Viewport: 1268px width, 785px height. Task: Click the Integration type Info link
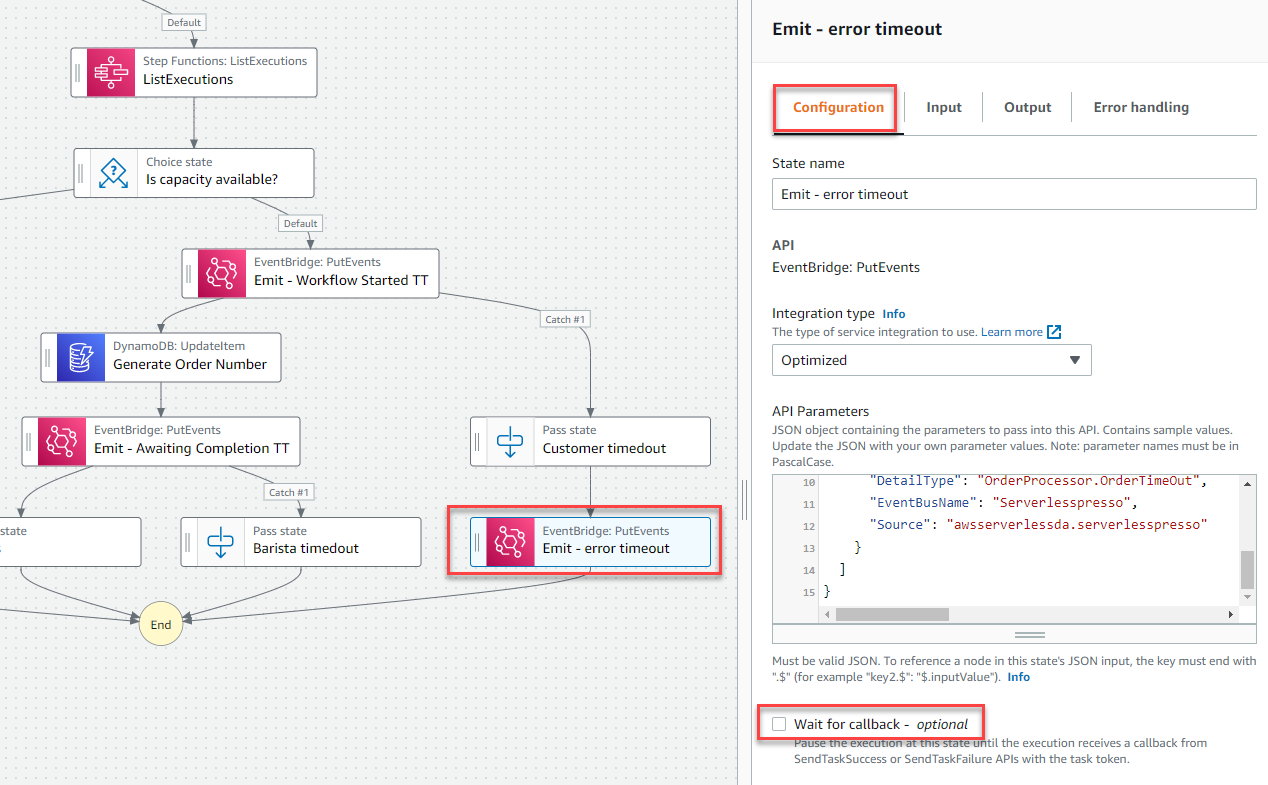pyautogui.click(x=894, y=313)
